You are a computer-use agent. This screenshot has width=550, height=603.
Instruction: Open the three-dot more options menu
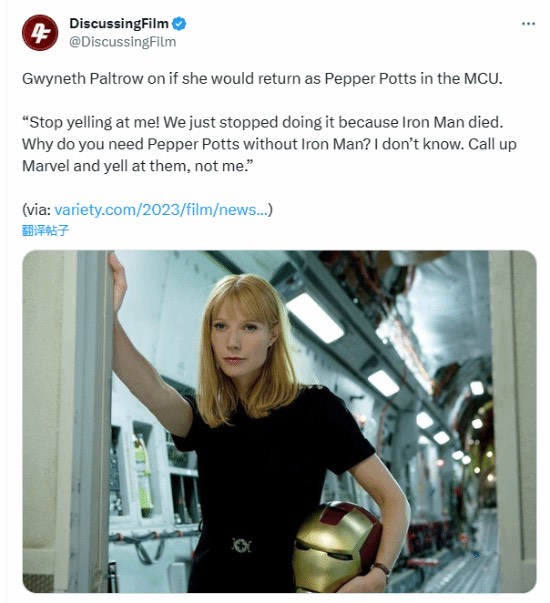(528, 24)
